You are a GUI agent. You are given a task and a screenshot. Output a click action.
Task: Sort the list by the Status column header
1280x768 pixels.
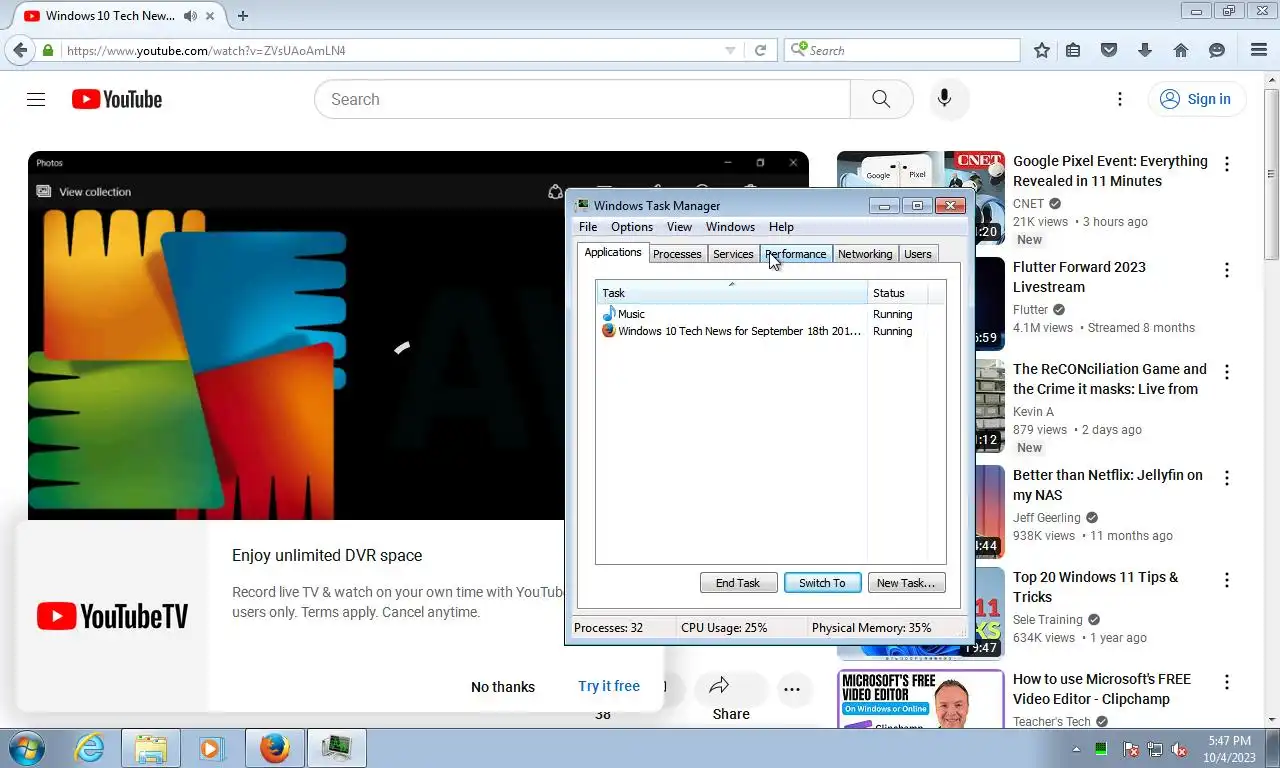tap(898, 293)
